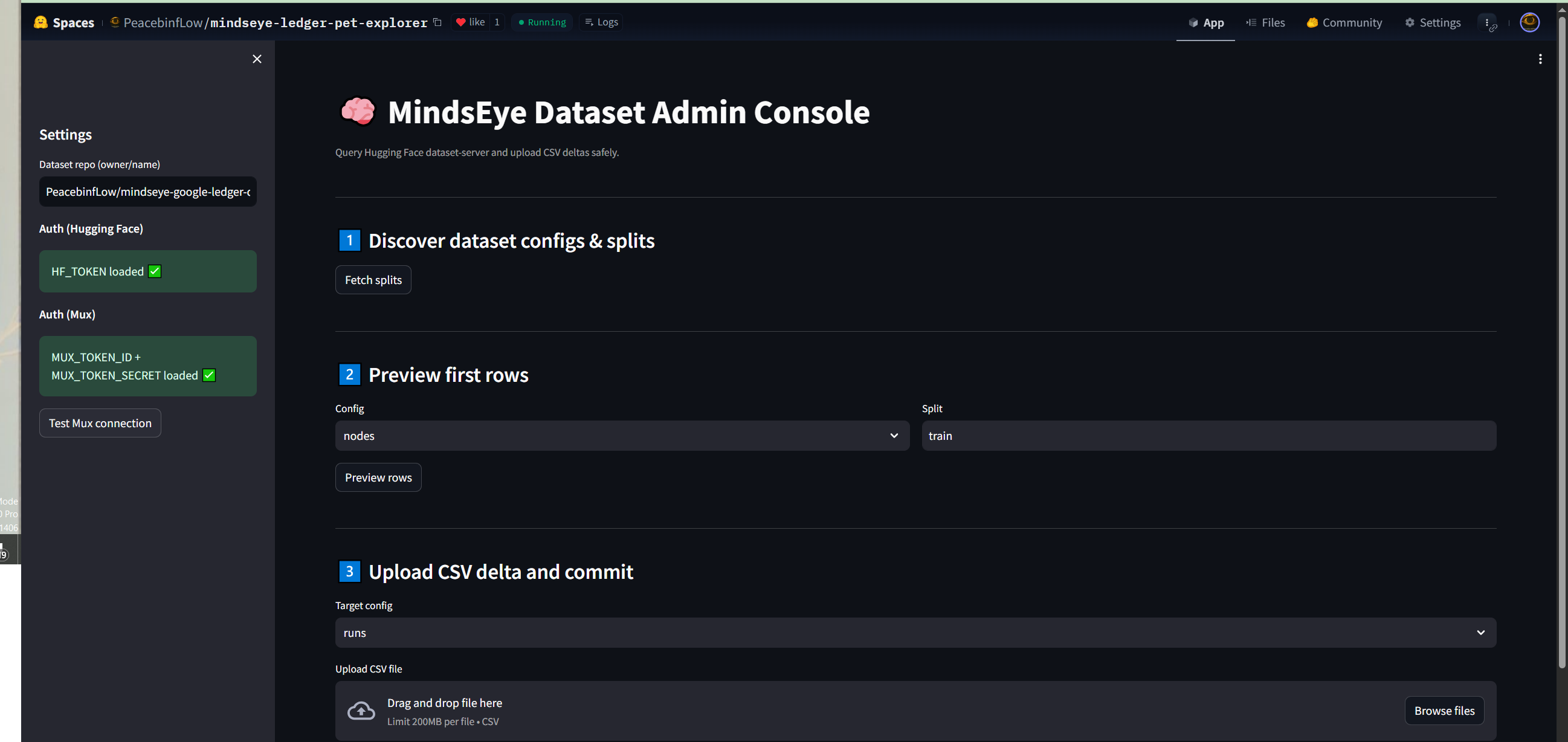Click the HF_TOKEN loaded checkmark
Image resolution: width=1568 pixels, height=742 pixels.
pos(155,271)
